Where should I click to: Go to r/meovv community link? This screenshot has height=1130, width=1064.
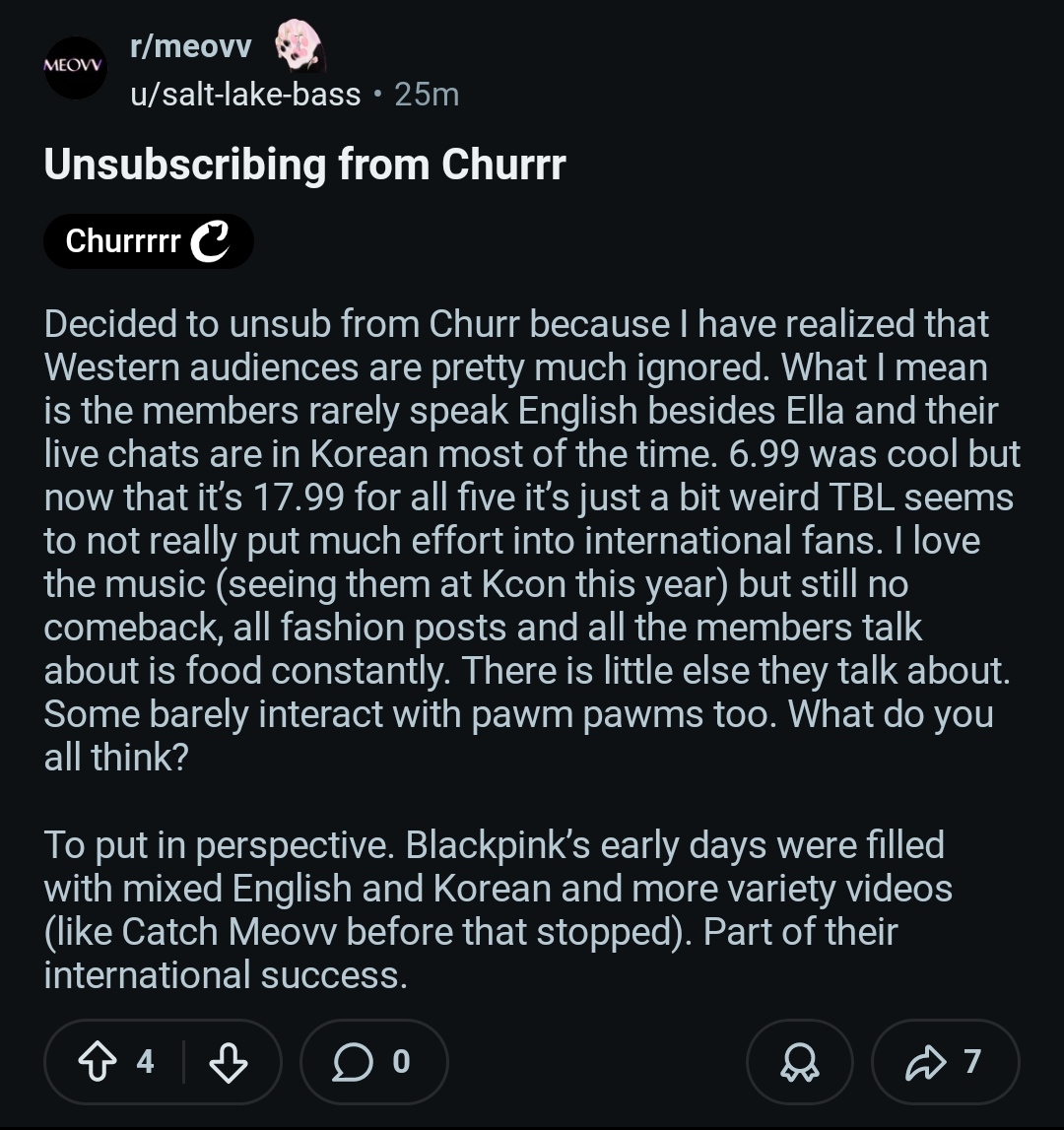pyautogui.click(x=191, y=46)
